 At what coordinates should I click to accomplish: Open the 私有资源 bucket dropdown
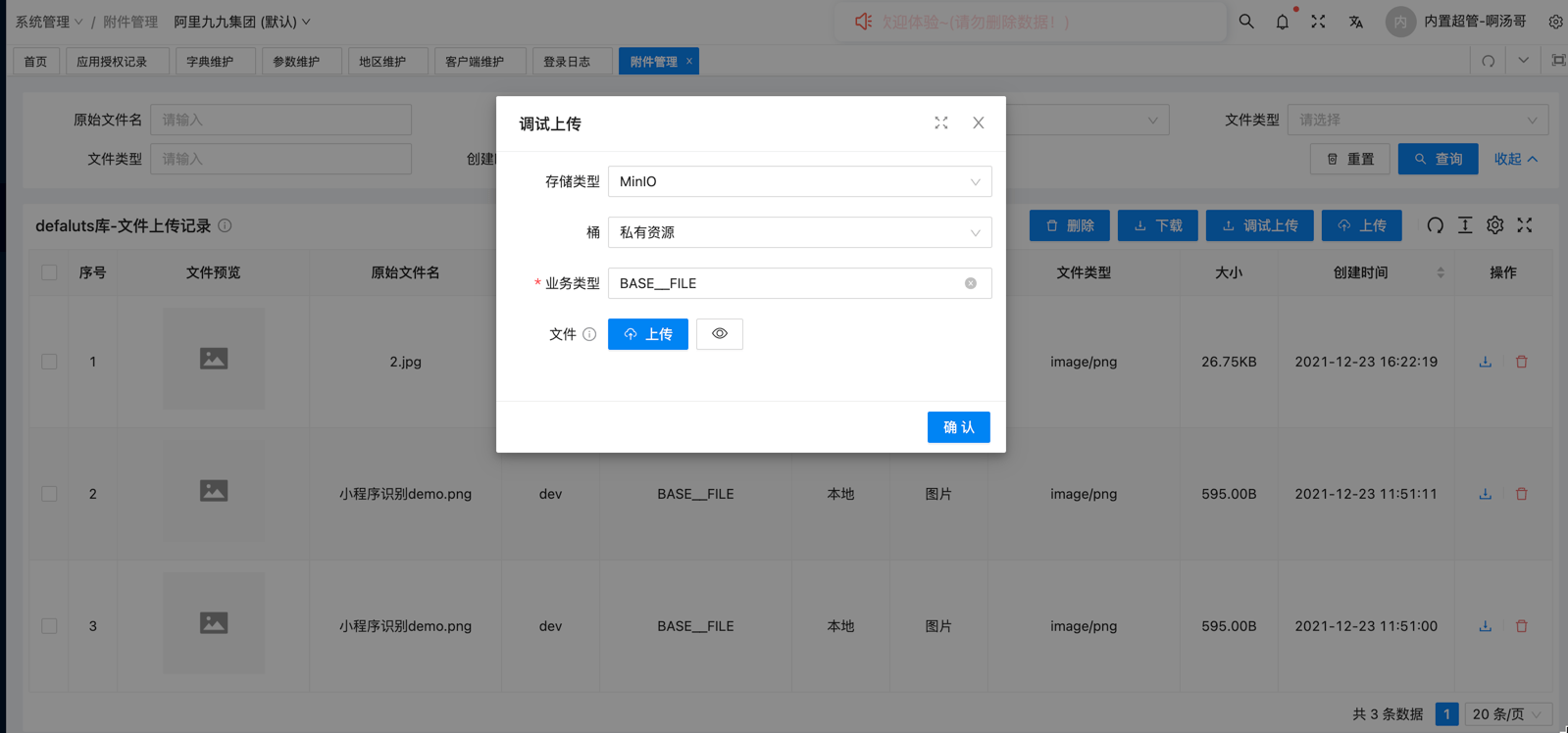coord(799,232)
